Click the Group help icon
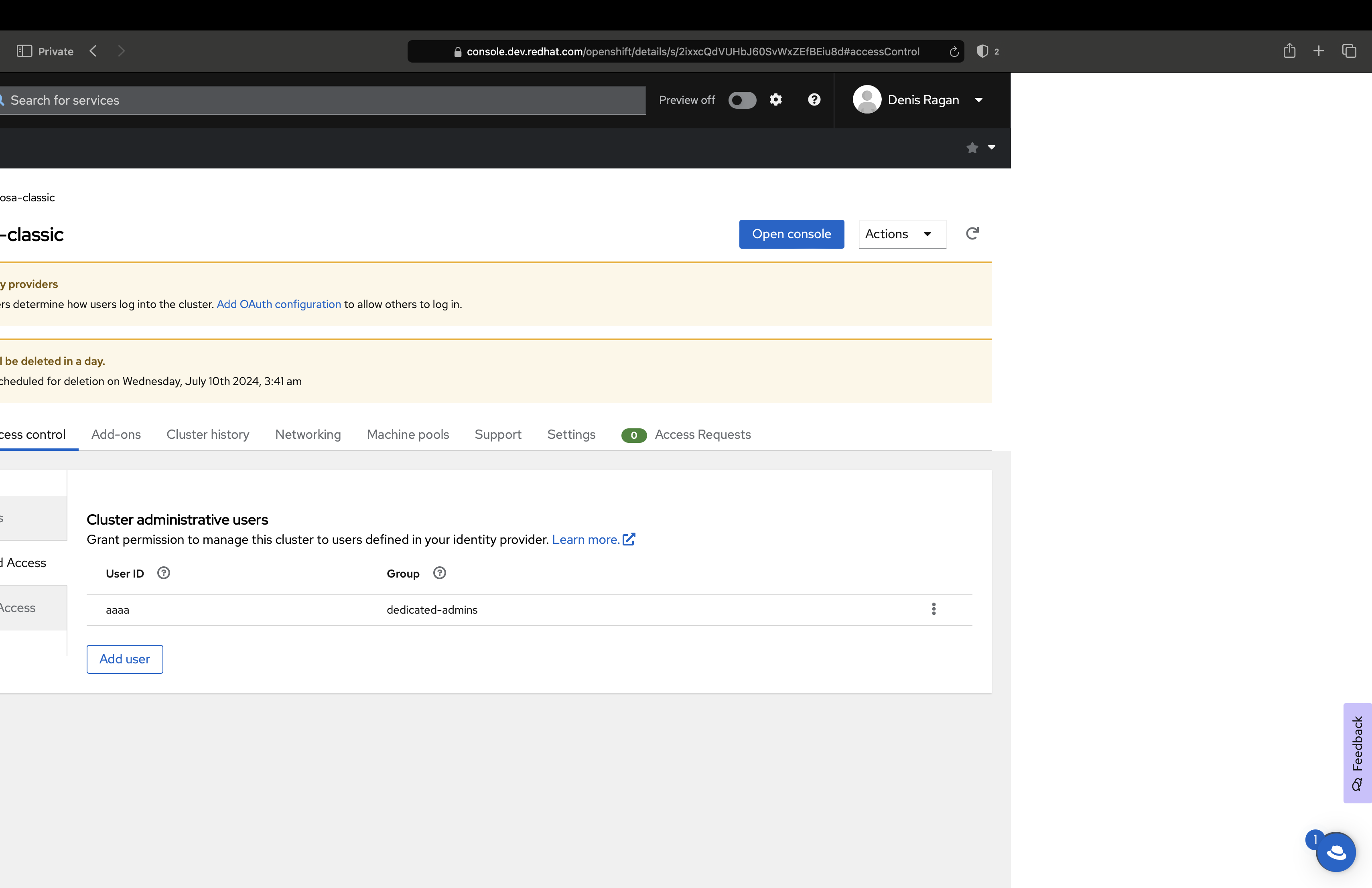 (439, 573)
